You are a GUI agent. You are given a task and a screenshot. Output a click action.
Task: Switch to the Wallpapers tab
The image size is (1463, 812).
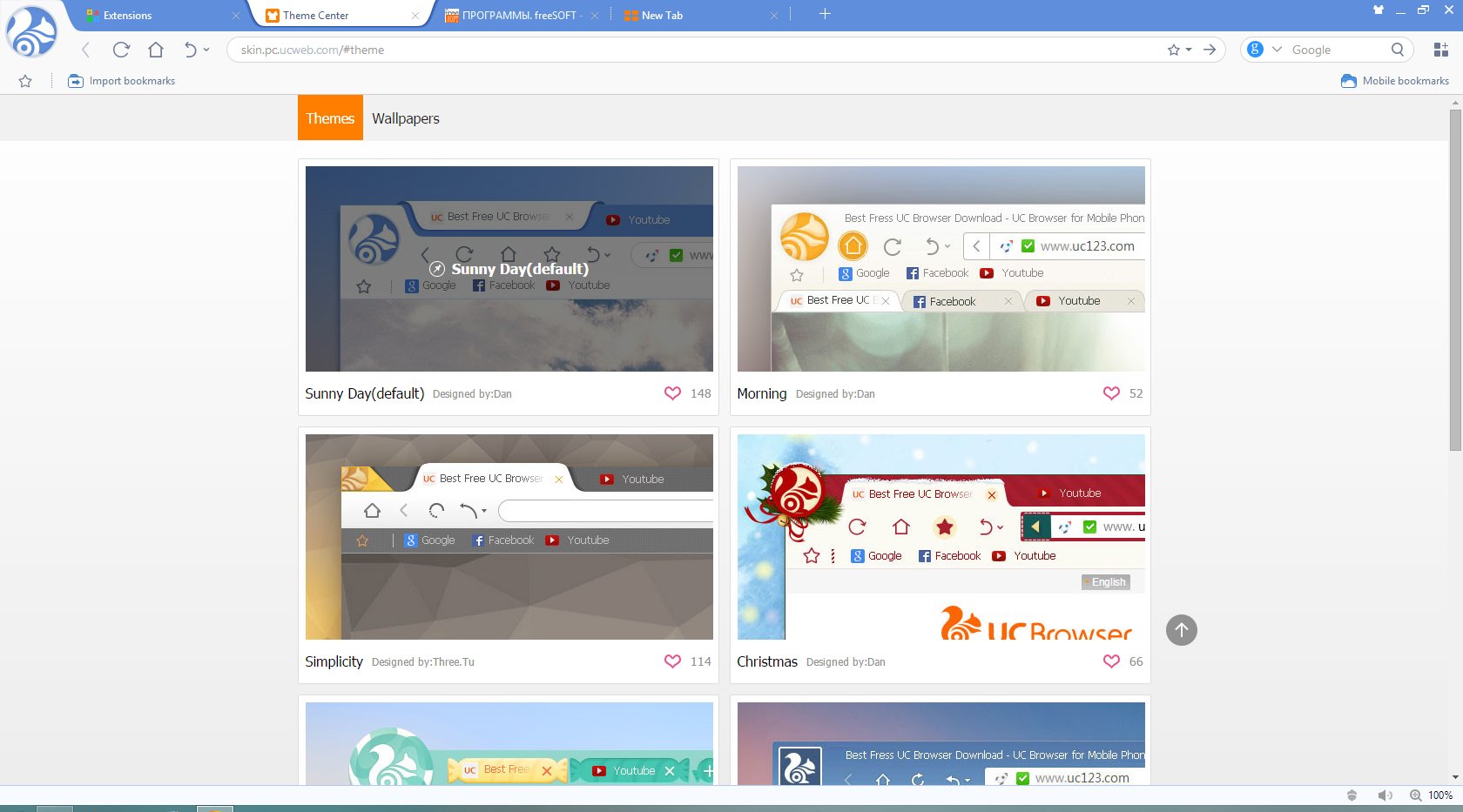(x=405, y=117)
